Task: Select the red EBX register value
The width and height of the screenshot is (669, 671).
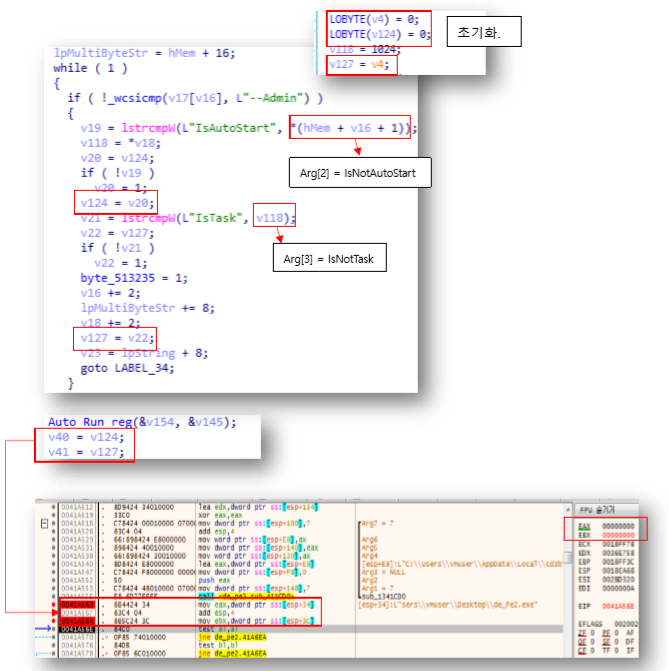Action: (x=618, y=535)
